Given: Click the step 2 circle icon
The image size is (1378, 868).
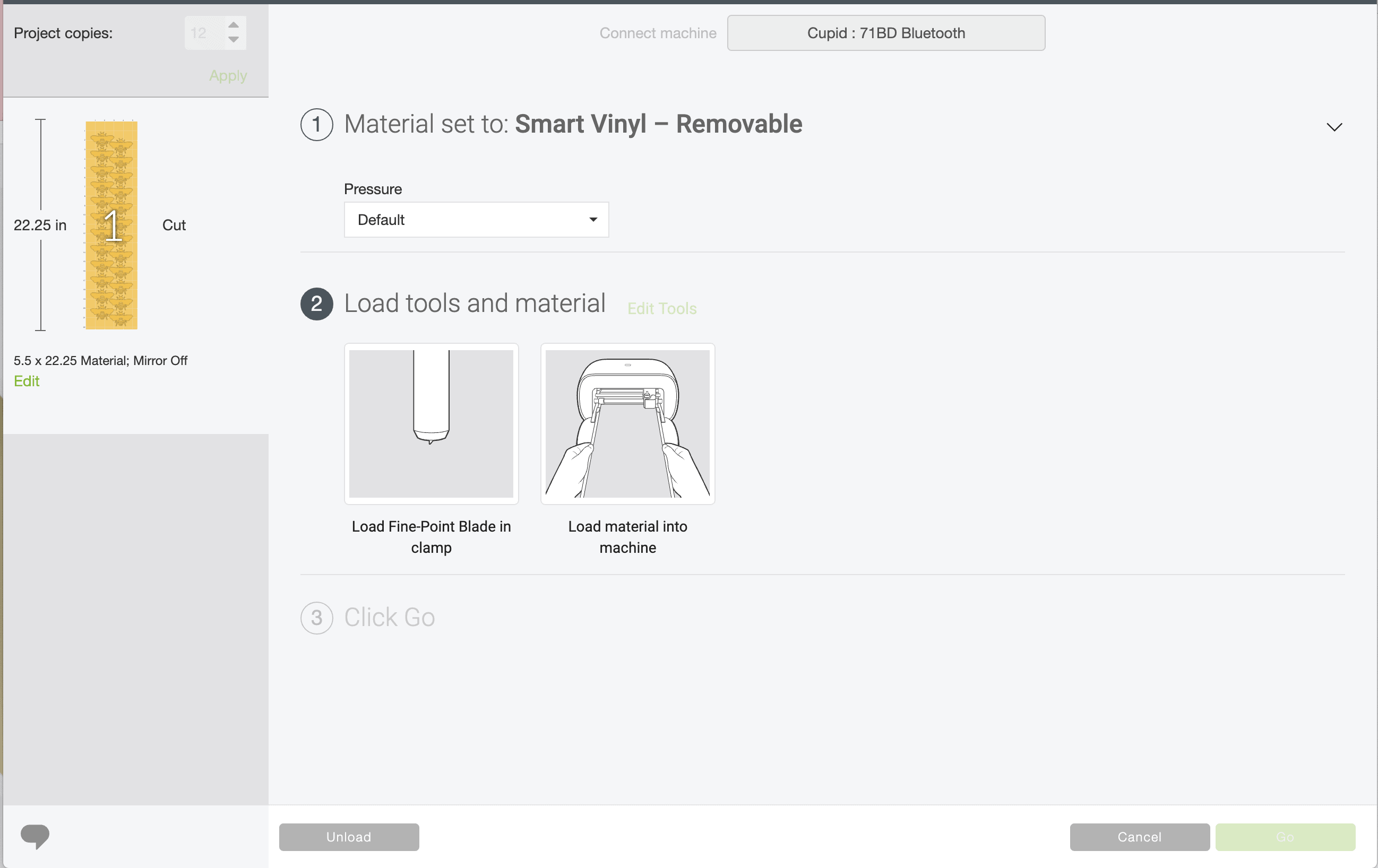Looking at the screenshot, I should (316, 303).
